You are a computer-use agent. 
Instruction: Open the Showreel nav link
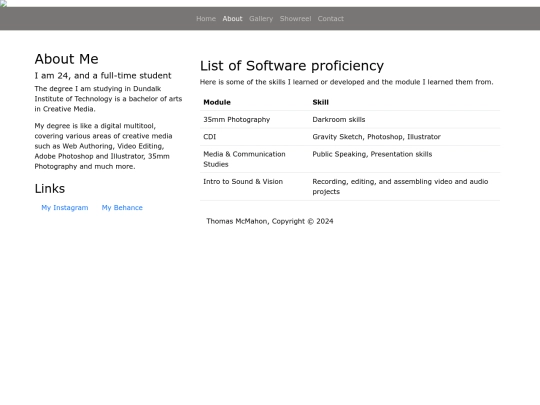click(x=295, y=19)
